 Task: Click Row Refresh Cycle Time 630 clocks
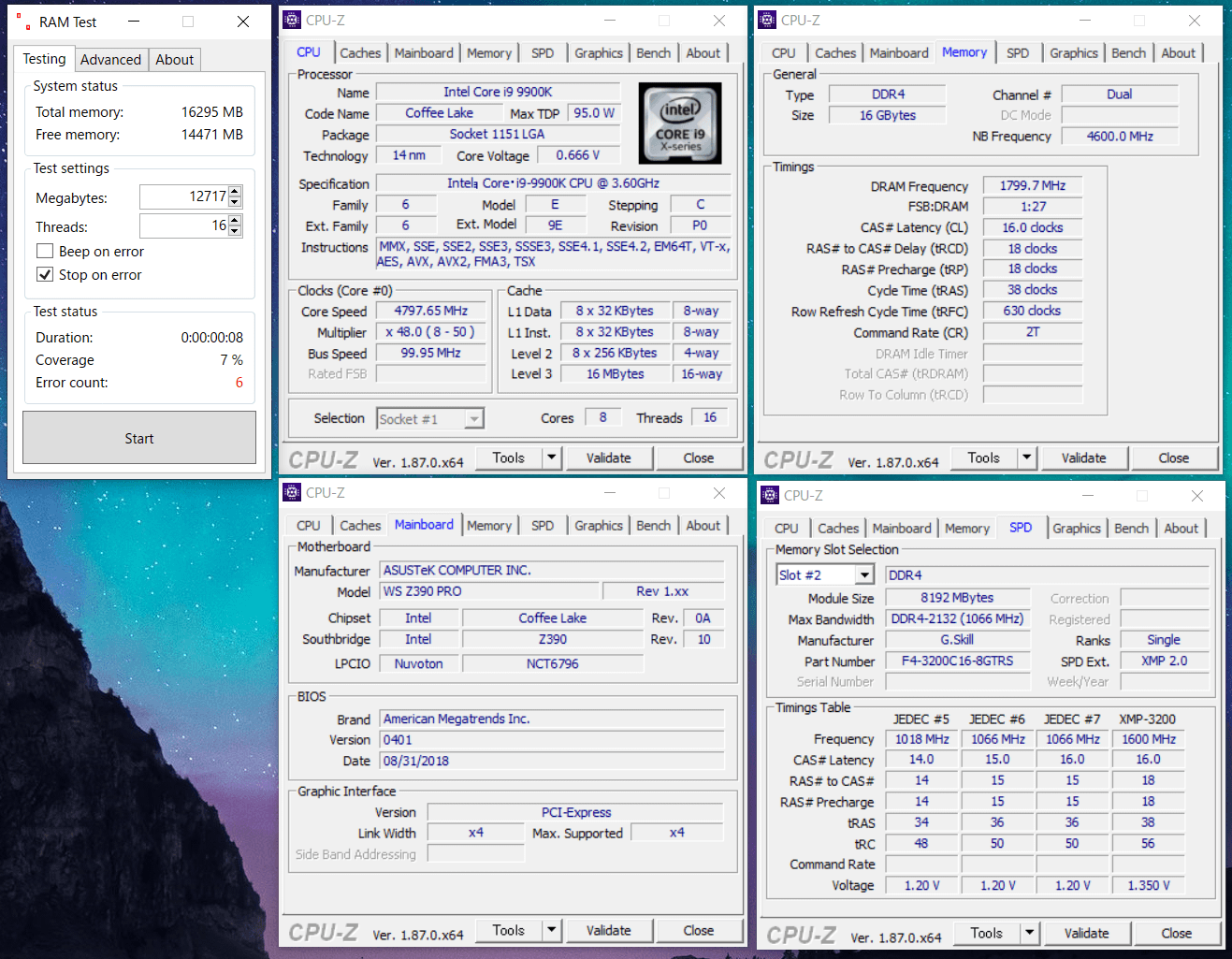[1033, 312]
